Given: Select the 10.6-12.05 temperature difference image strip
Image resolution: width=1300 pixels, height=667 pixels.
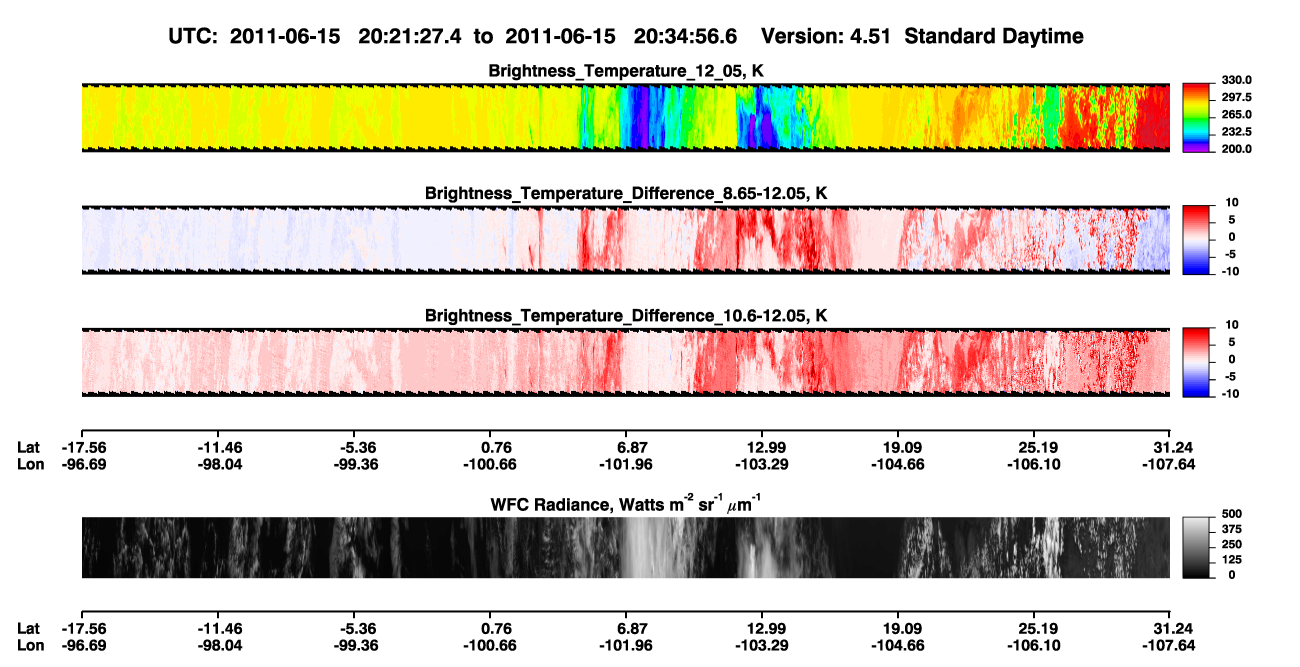Looking at the screenshot, I should point(625,362).
